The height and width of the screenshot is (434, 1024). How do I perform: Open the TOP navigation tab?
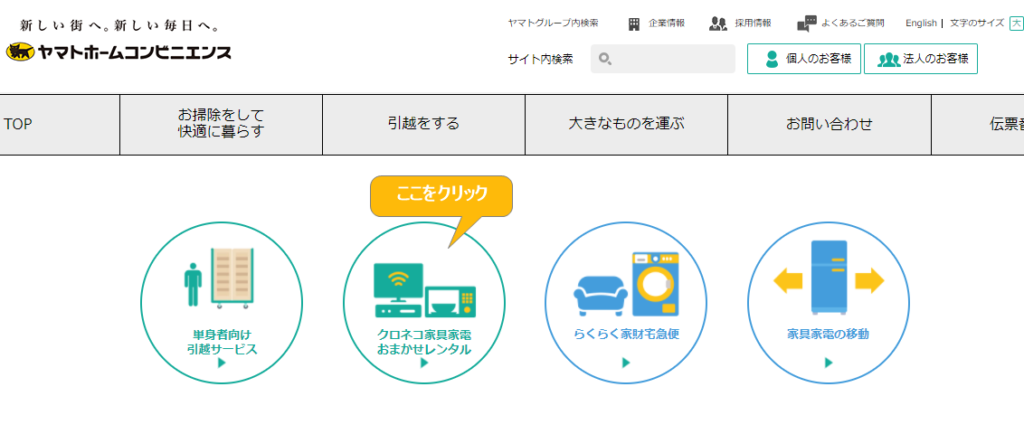pos(59,124)
